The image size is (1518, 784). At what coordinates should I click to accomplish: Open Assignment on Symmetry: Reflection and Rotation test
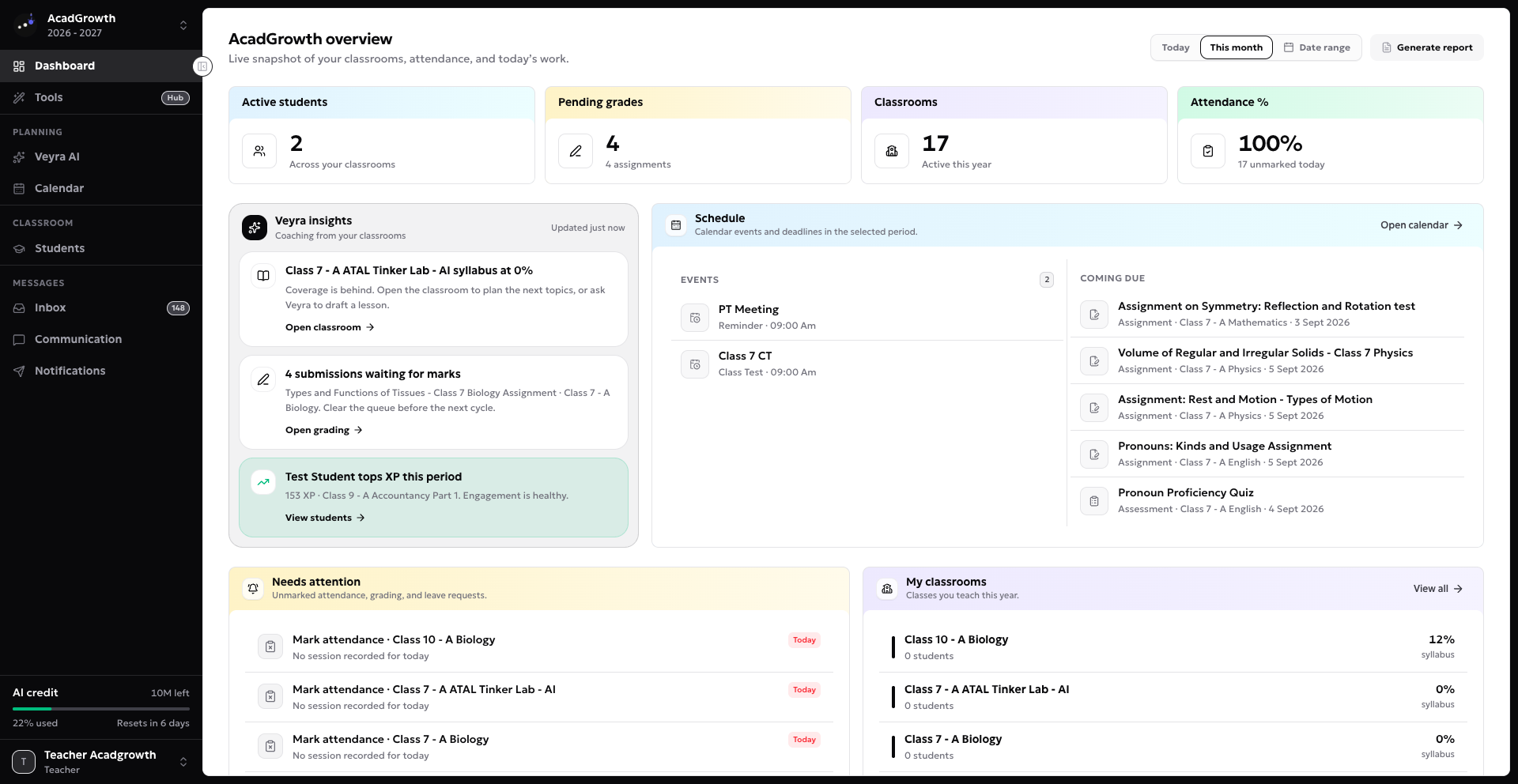[x=1267, y=314]
